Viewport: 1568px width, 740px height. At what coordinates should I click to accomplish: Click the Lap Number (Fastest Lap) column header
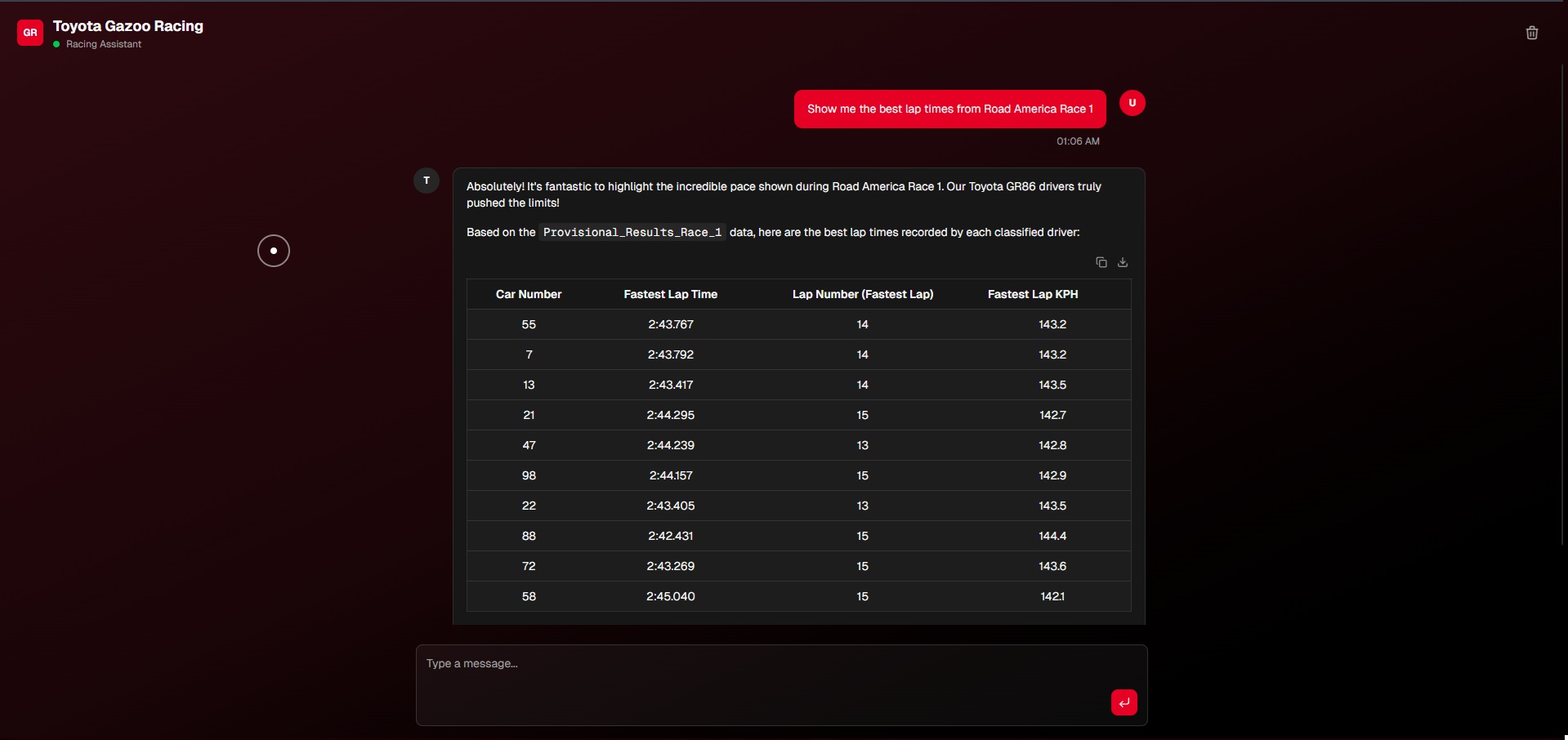coord(863,294)
